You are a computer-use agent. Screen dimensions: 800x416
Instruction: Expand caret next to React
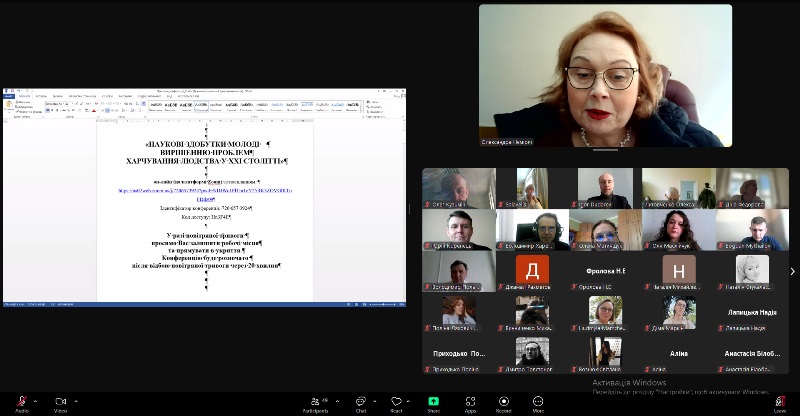[x=409, y=401]
